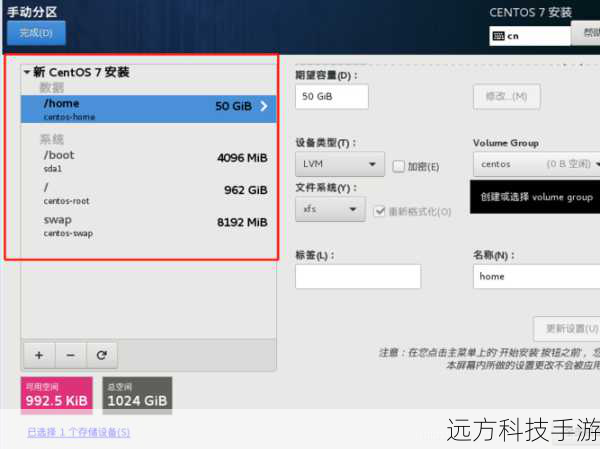The width and height of the screenshot is (600, 449).
Task: Click the arrow chevron on /home row
Action: (264, 106)
